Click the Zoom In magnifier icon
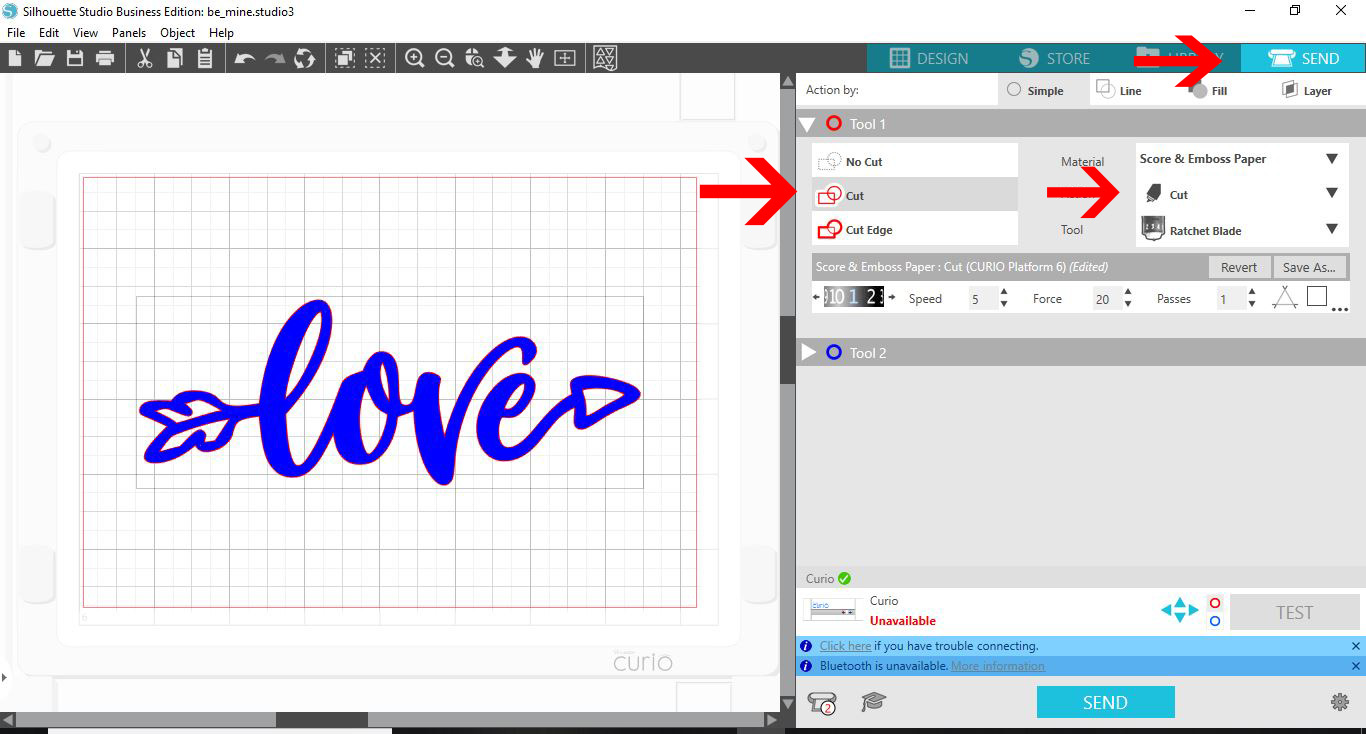The height and width of the screenshot is (734, 1366). point(415,58)
